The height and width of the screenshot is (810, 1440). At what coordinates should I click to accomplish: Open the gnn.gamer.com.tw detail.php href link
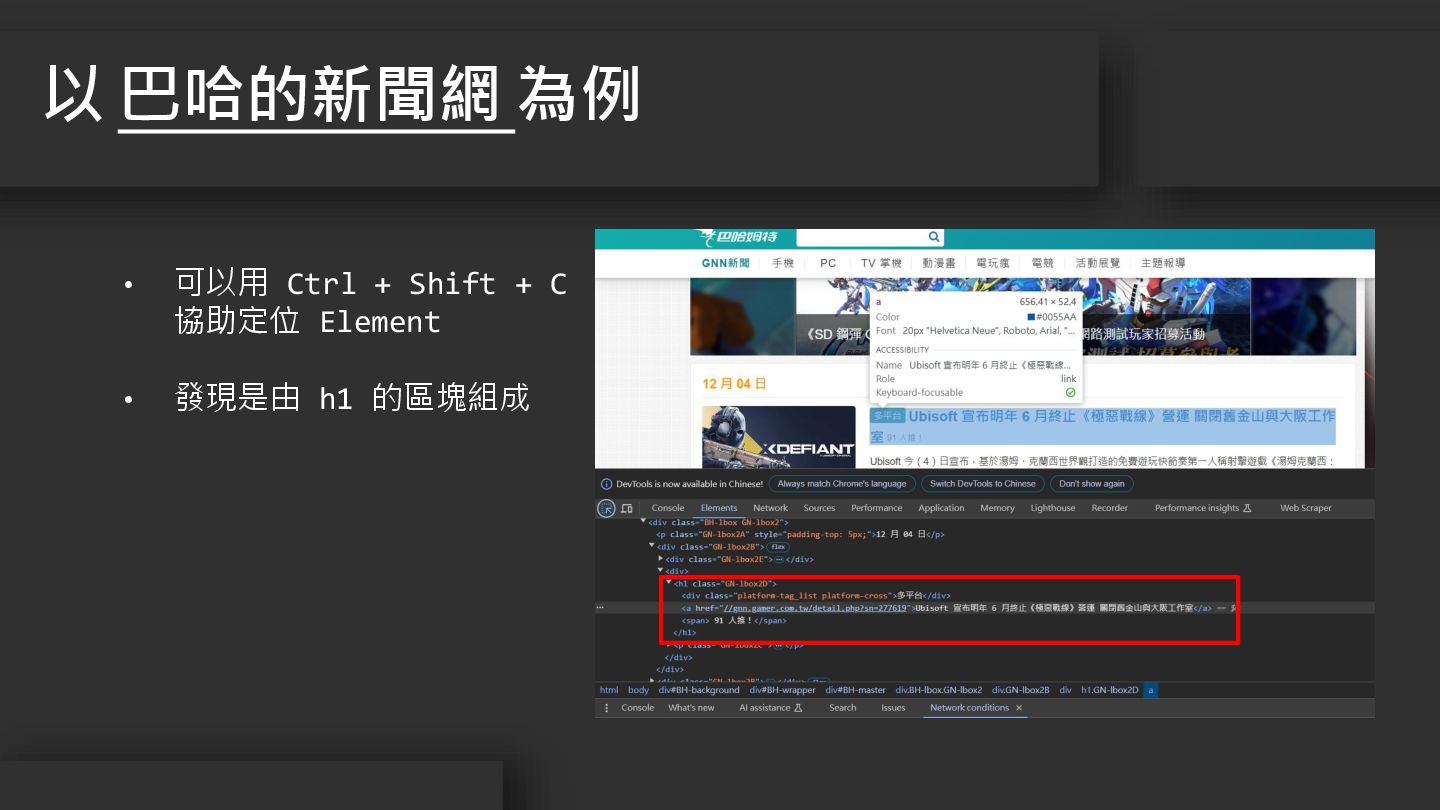[815, 607]
